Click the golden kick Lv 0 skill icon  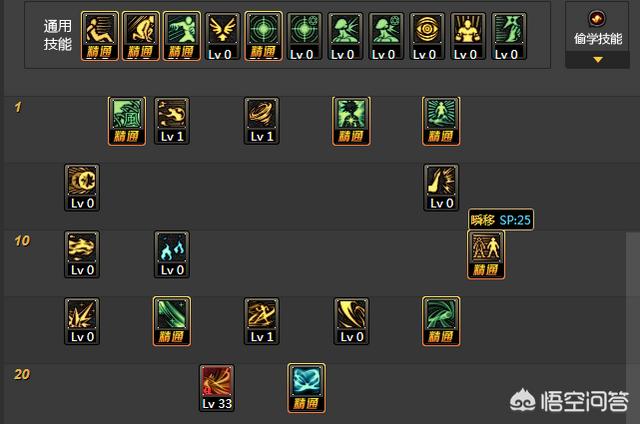441,188
